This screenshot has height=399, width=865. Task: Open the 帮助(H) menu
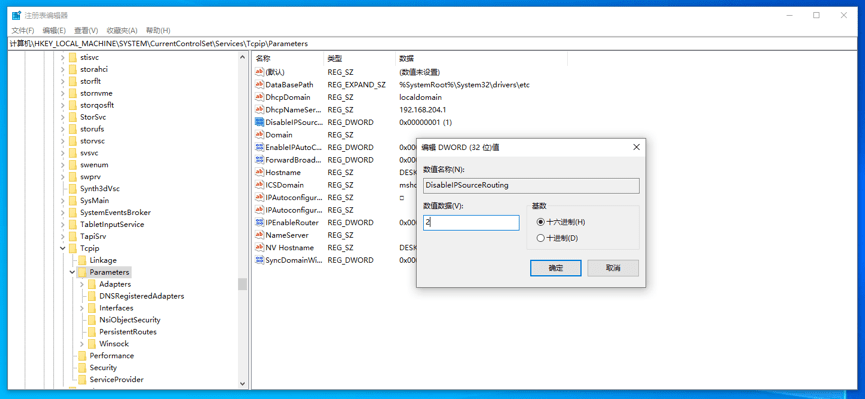158,30
